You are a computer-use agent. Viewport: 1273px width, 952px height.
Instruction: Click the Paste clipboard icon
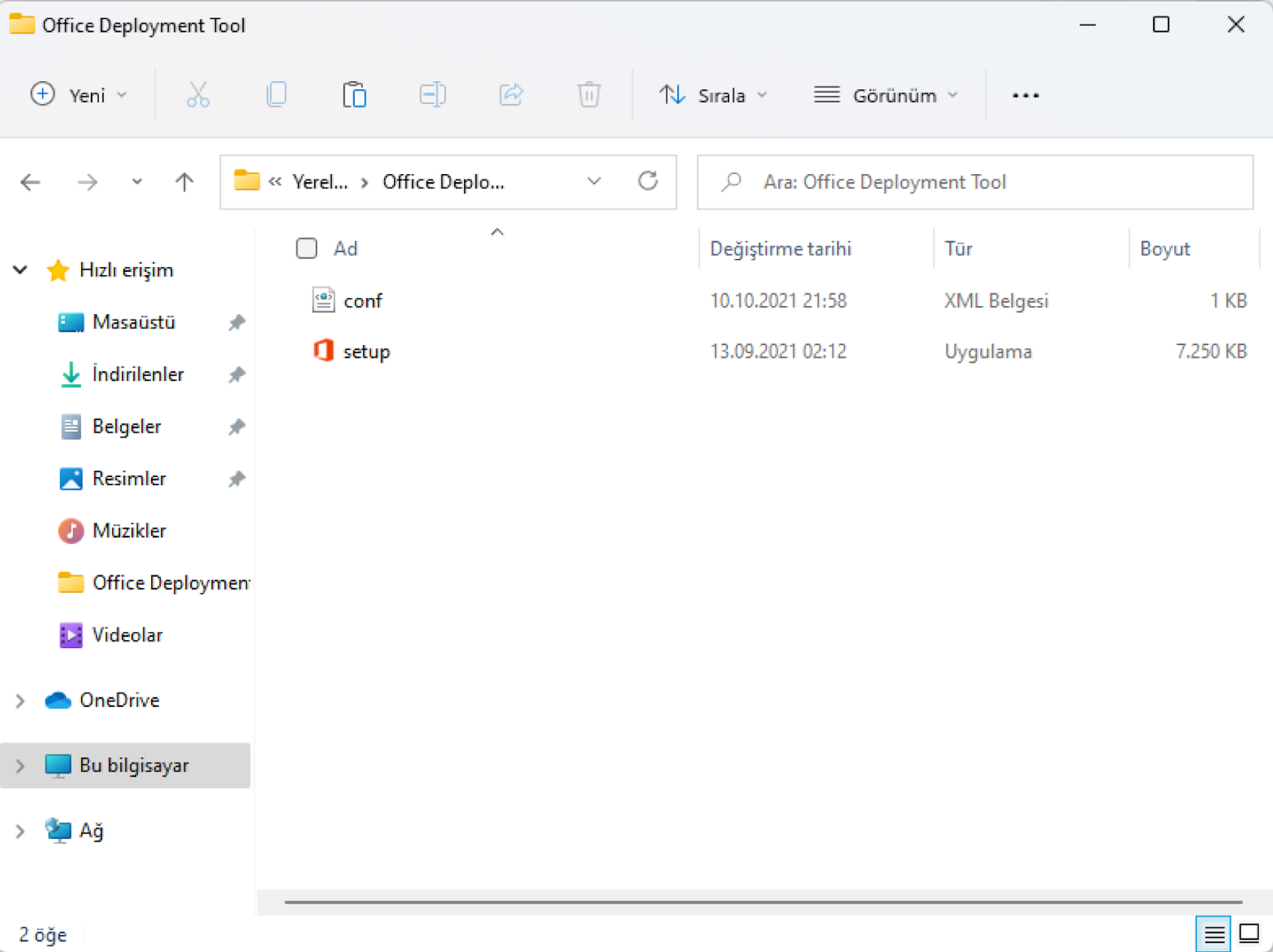(354, 95)
